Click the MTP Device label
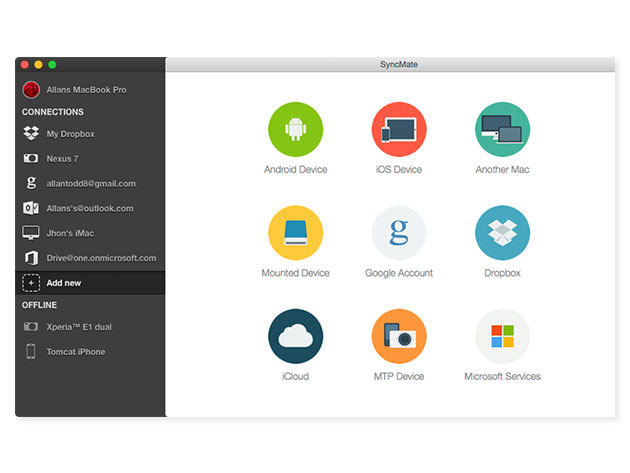The height and width of the screenshot is (473, 630). point(399,377)
